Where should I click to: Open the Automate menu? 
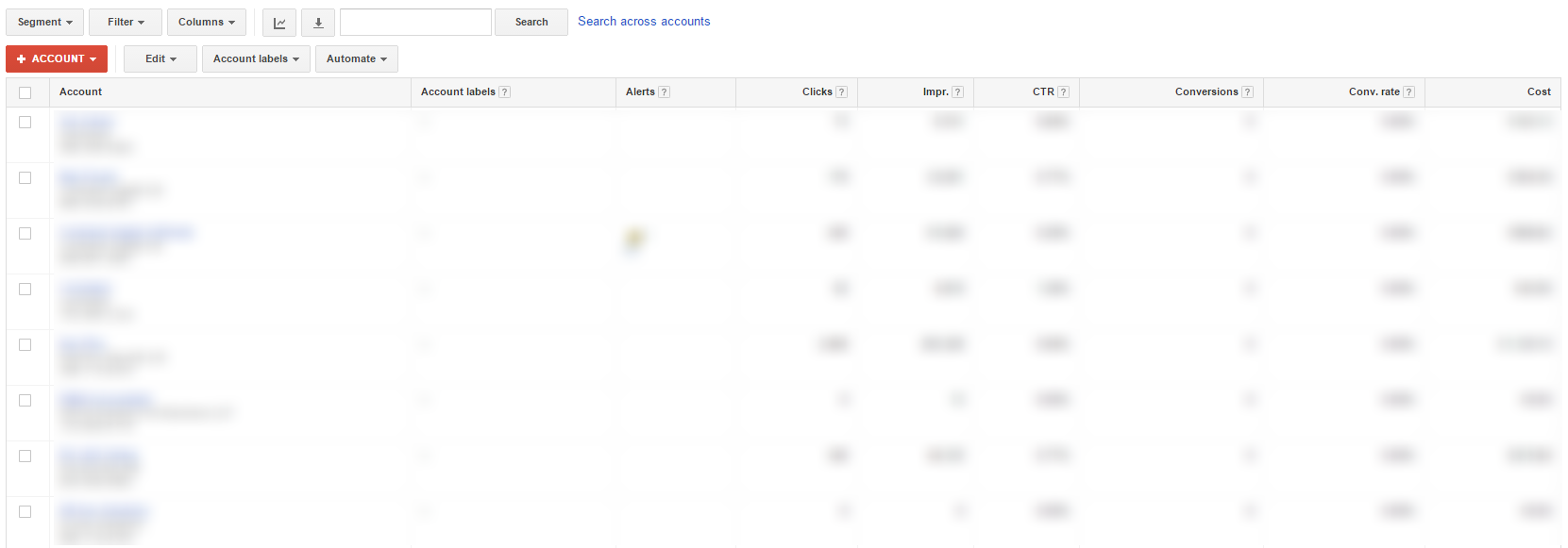point(357,59)
